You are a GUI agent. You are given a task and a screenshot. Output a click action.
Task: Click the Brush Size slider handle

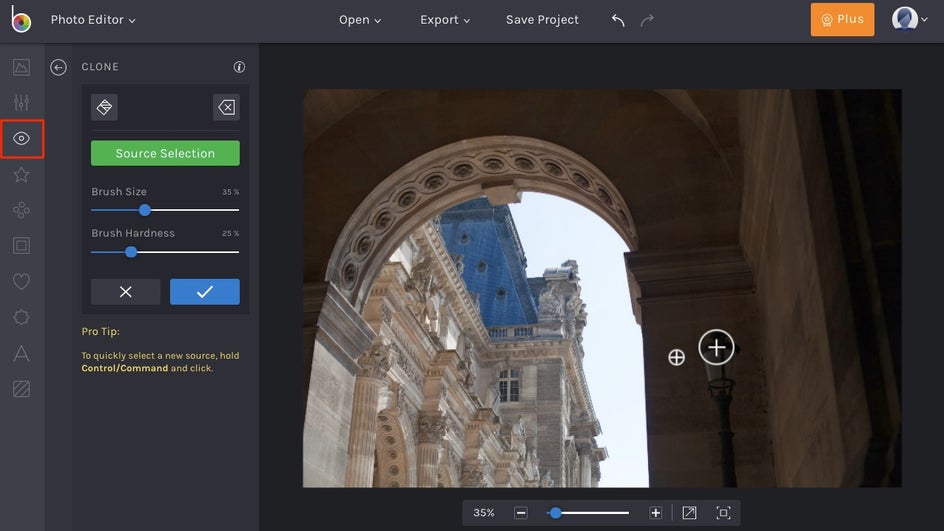click(x=145, y=210)
